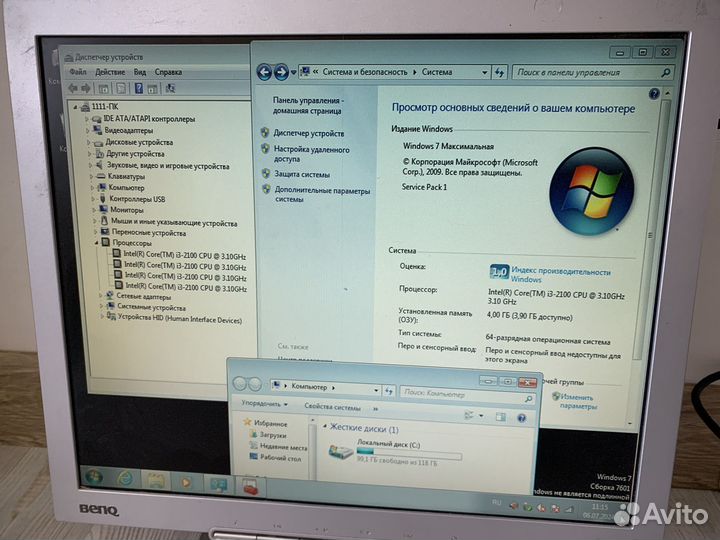Click Scan for hardware changes toolbar icon
The width and height of the screenshot is (720, 540).
tap(170, 88)
